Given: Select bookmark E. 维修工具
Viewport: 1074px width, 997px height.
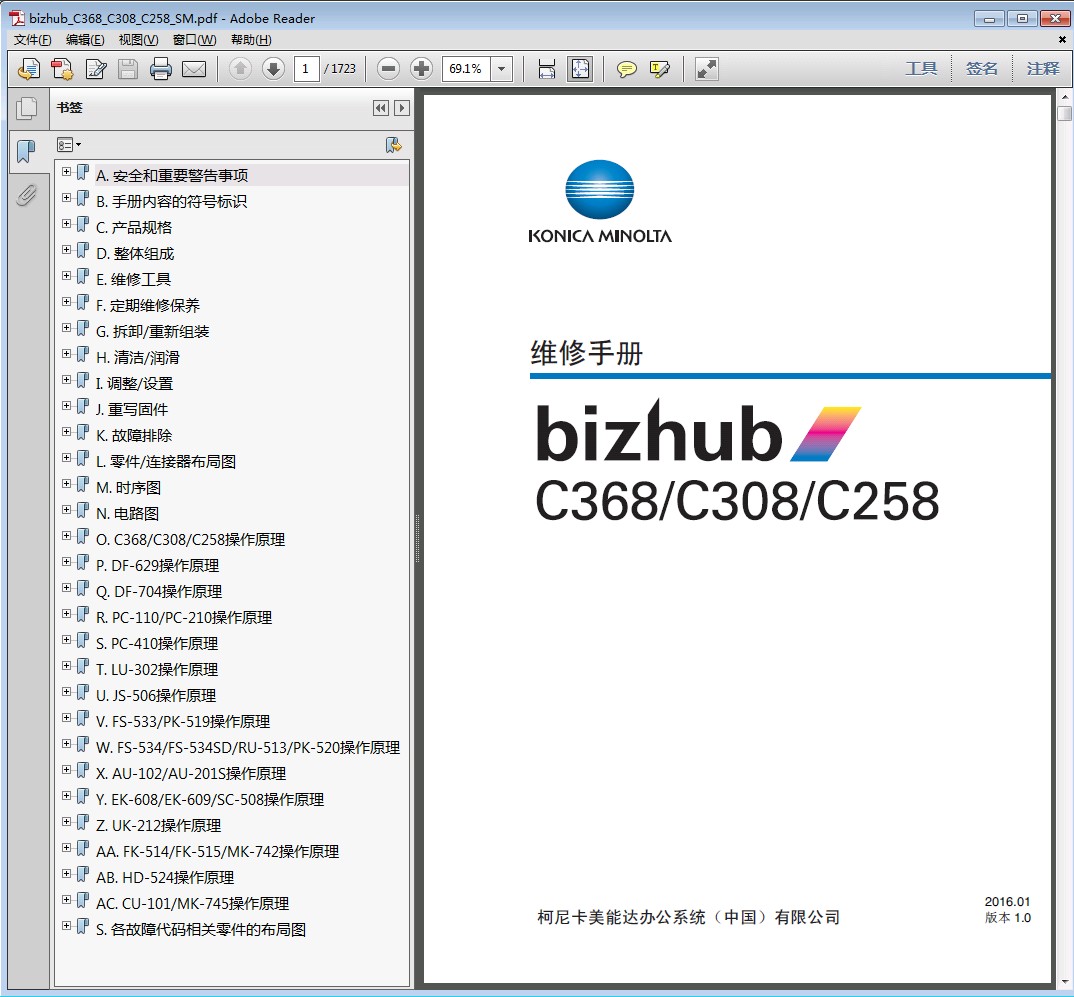Looking at the screenshot, I should (x=134, y=279).
